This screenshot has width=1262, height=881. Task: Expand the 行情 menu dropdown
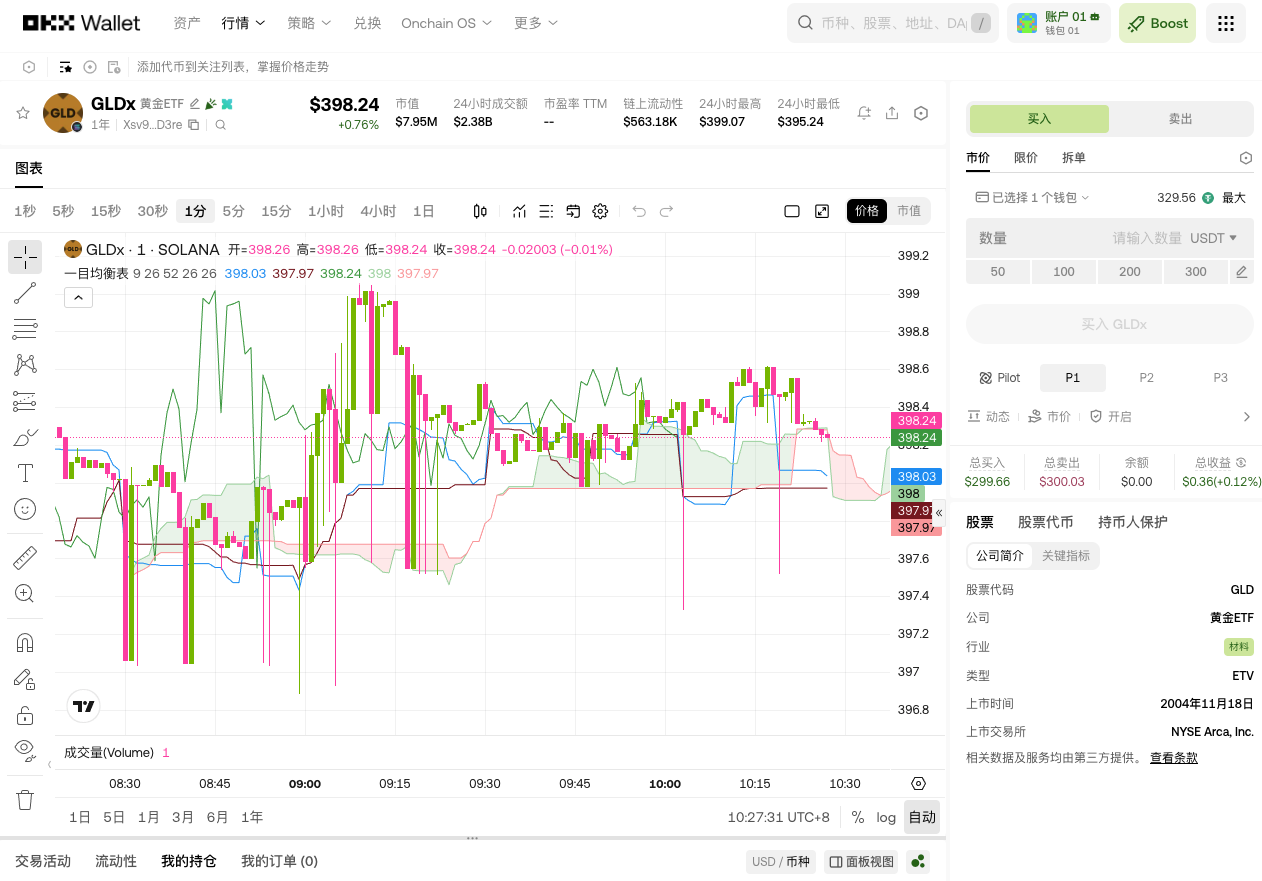(243, 23)
